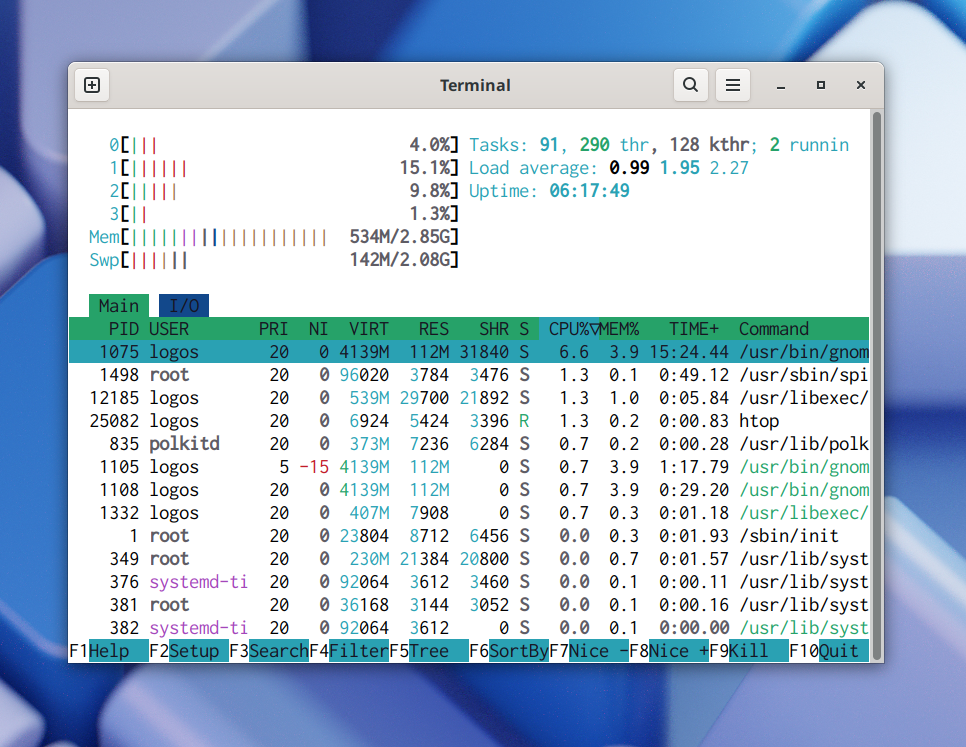Screen dimensions: 966x747
Task: Click the Tasks count line
Action: tap(659, 145)
